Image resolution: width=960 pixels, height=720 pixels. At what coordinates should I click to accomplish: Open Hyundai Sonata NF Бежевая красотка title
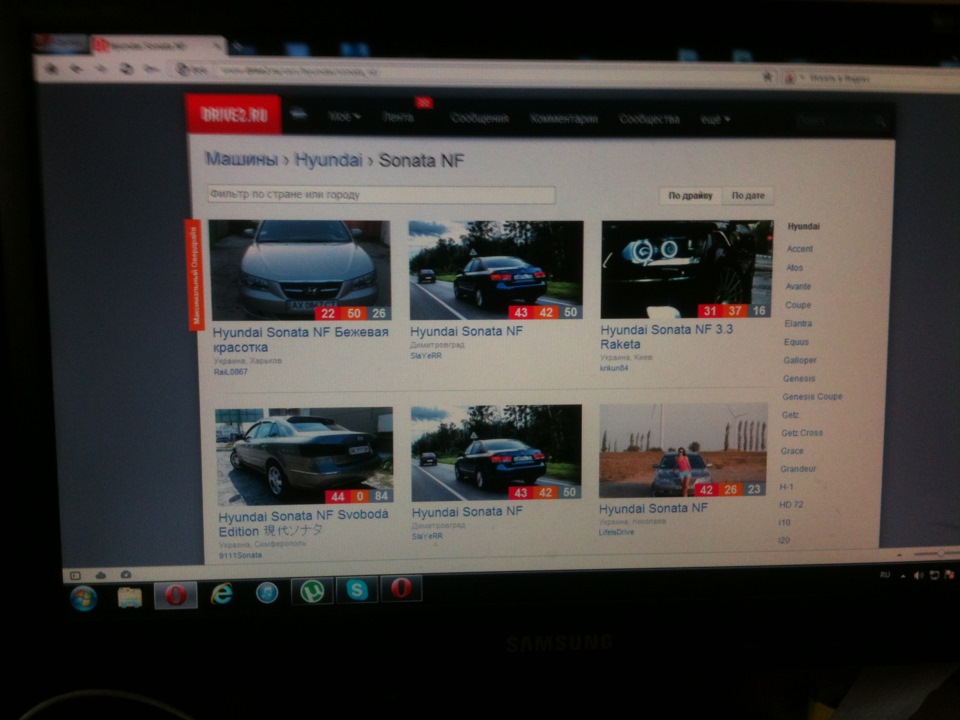(x=301, y=340)
